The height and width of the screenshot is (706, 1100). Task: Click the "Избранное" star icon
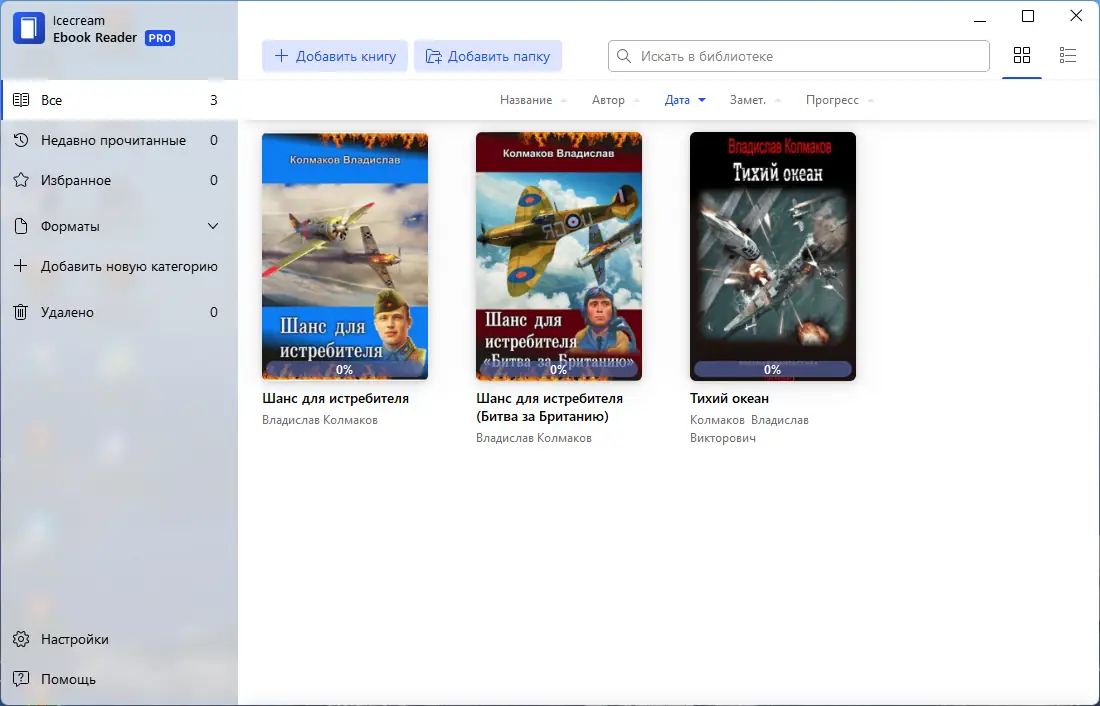(22, 180)
